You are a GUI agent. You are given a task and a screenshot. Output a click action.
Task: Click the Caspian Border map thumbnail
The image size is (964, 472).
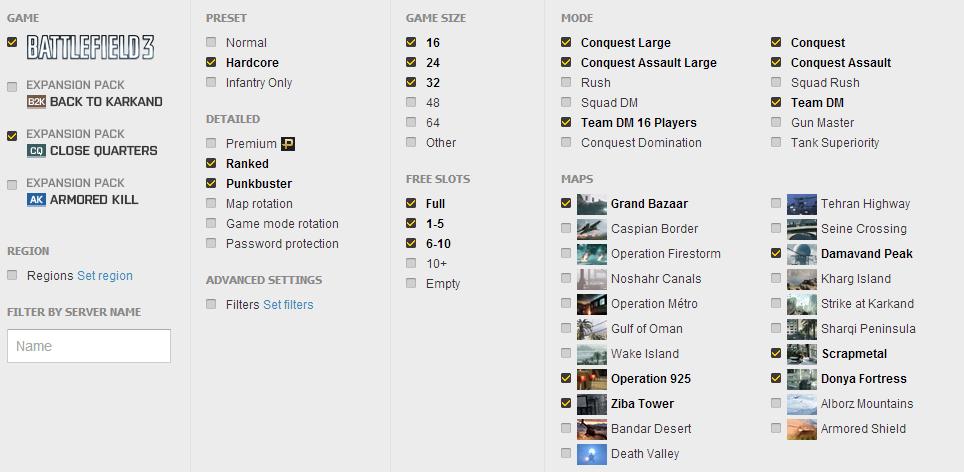592,229
